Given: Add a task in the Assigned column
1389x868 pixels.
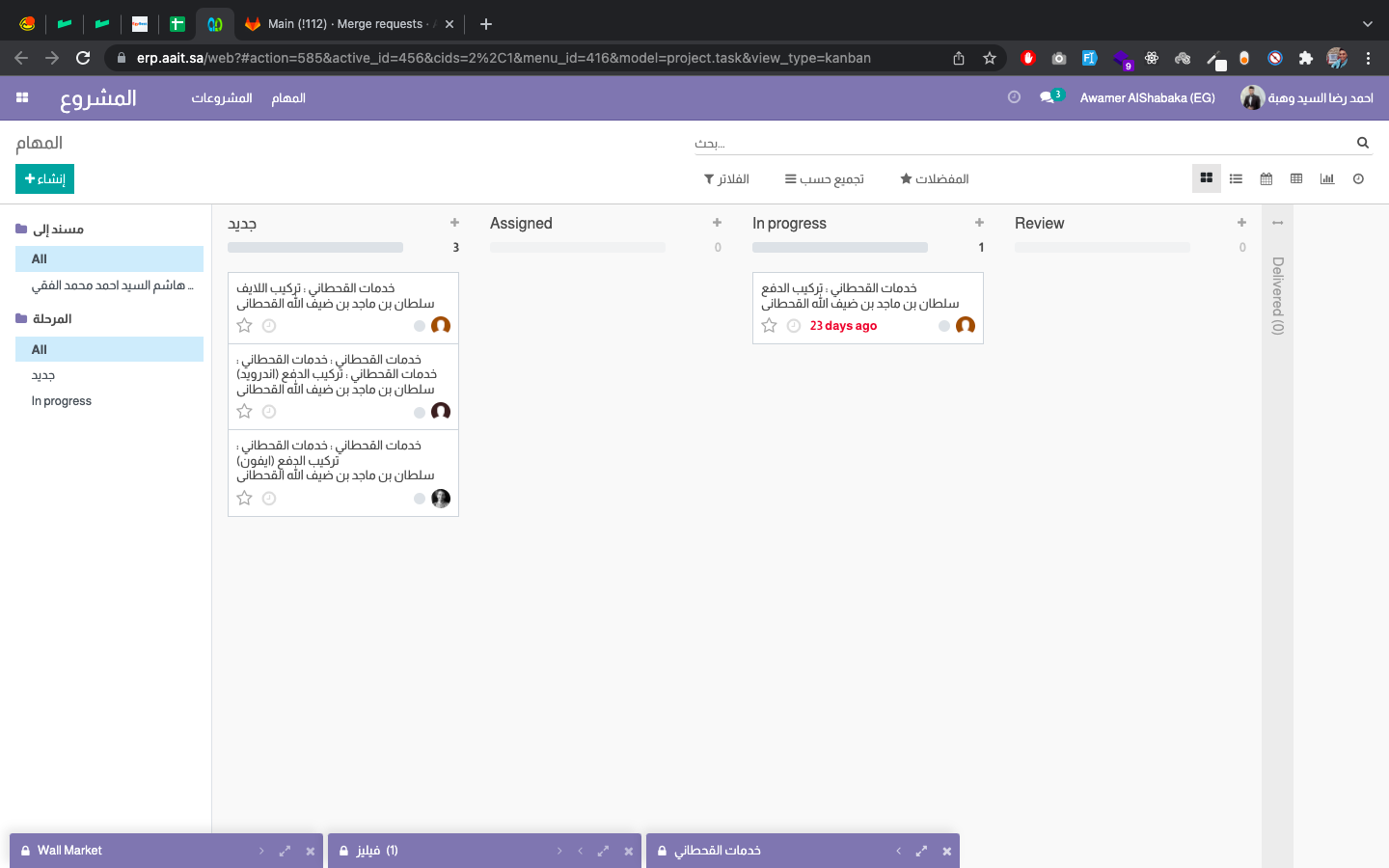Looking at the screenshot, I should (x=717, y=223).
